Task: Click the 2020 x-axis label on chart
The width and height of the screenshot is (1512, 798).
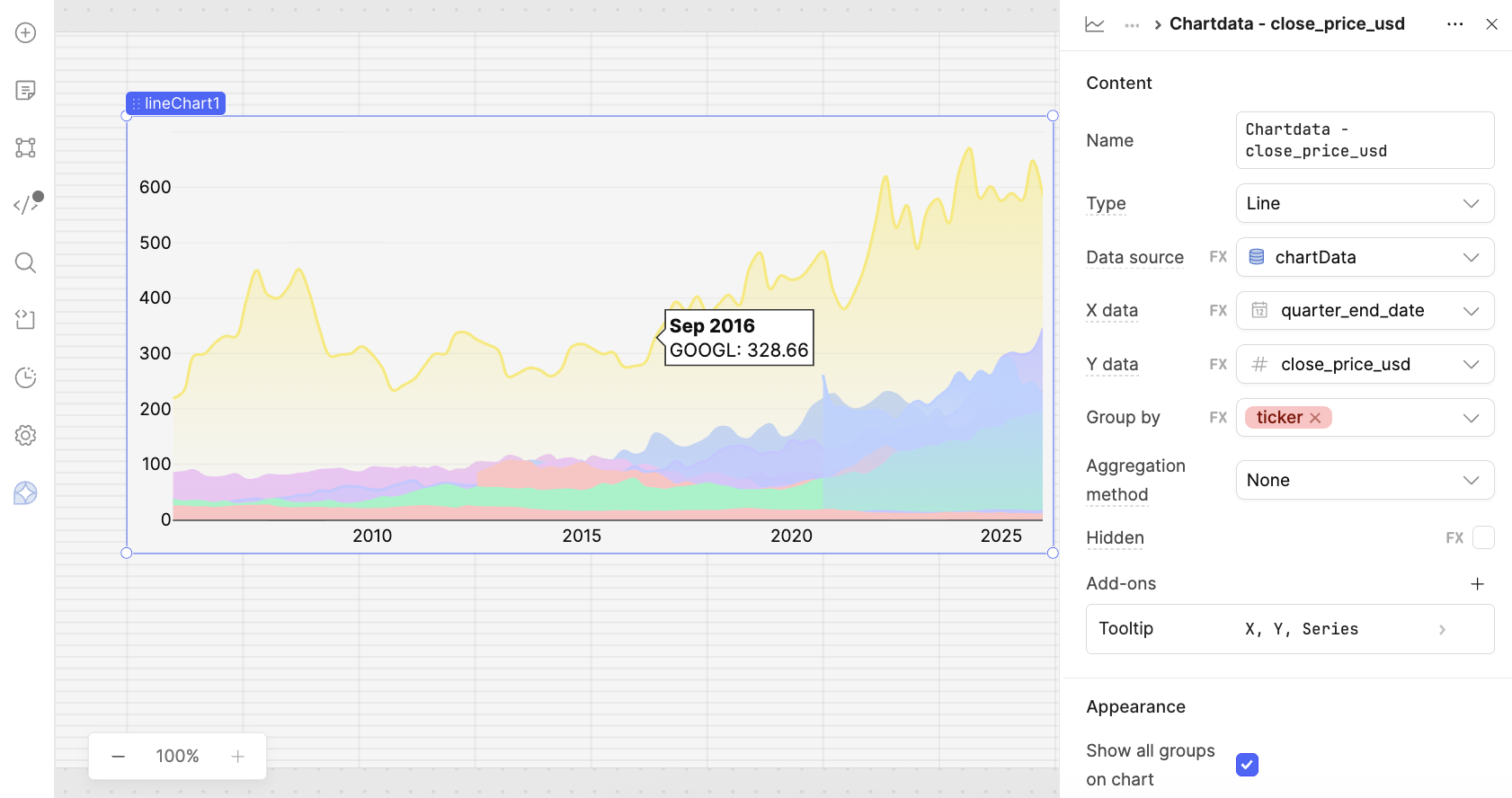Action: click(791, 536)
